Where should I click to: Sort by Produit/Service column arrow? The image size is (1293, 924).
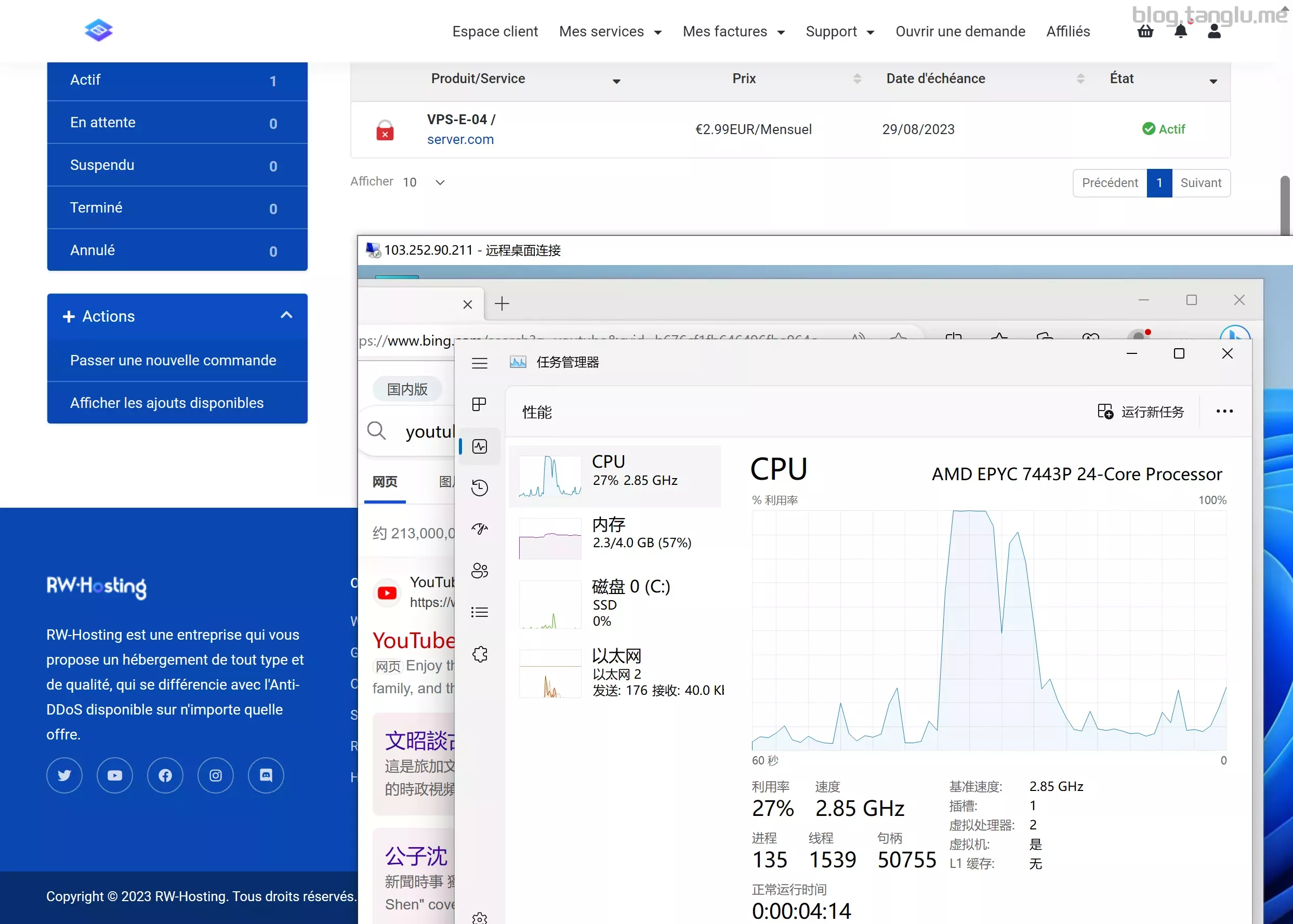click(x=616, y=81)
